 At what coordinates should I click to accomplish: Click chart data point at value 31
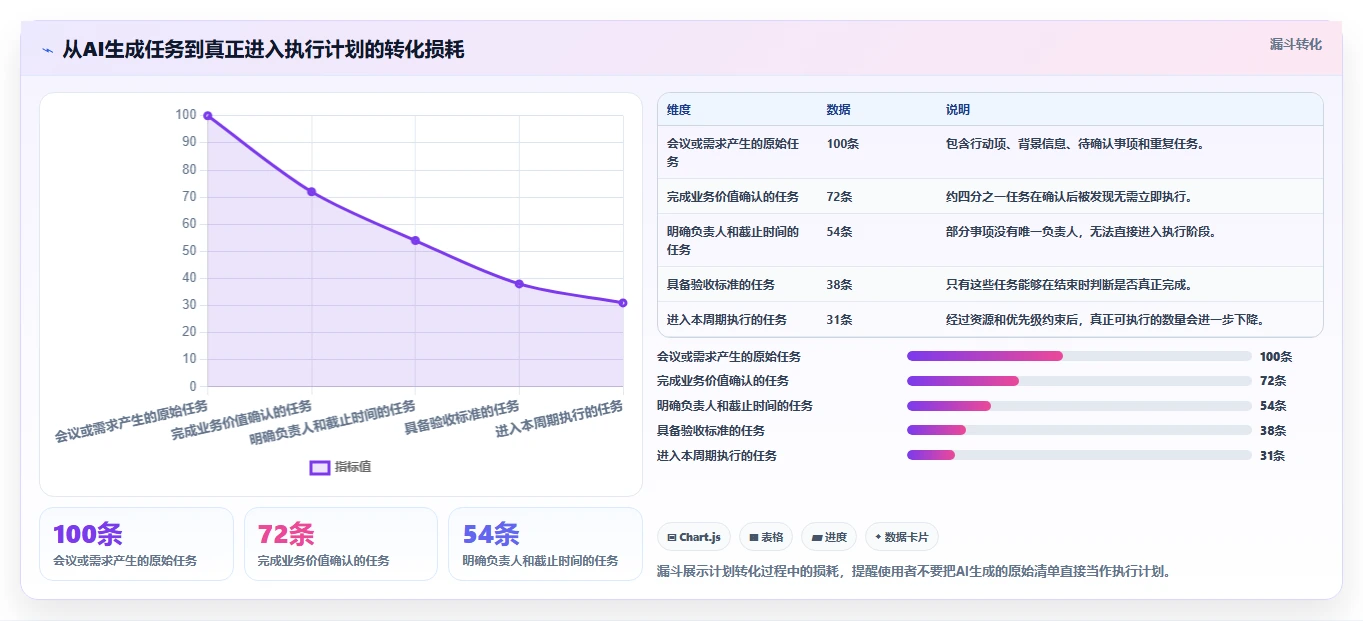coord(623,303)
